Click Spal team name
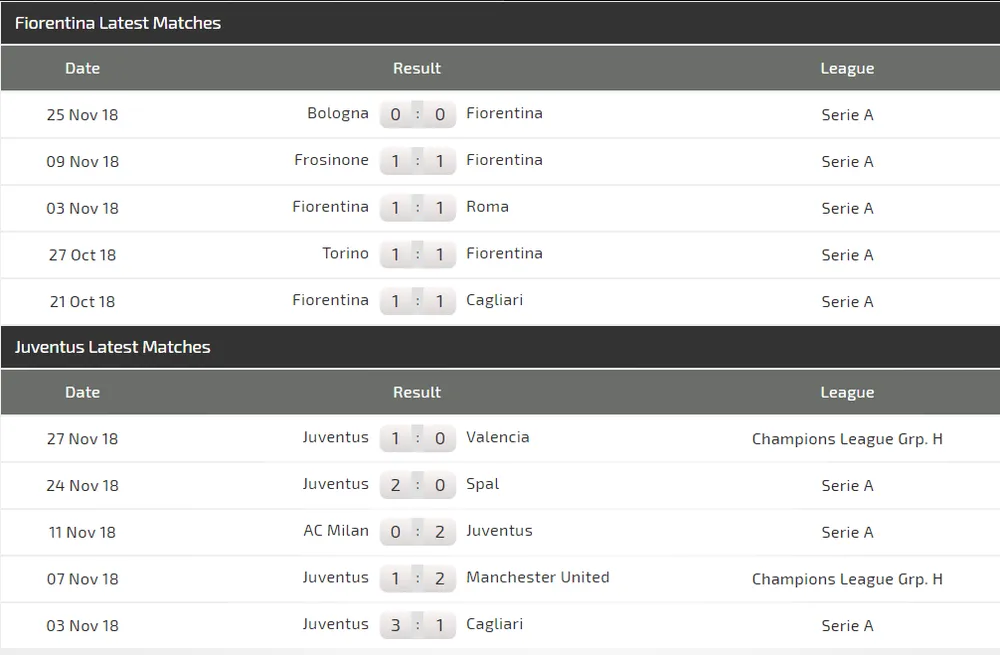This screenshot has width=1000, height=655. pyautogui.click(x=482, y=484)
